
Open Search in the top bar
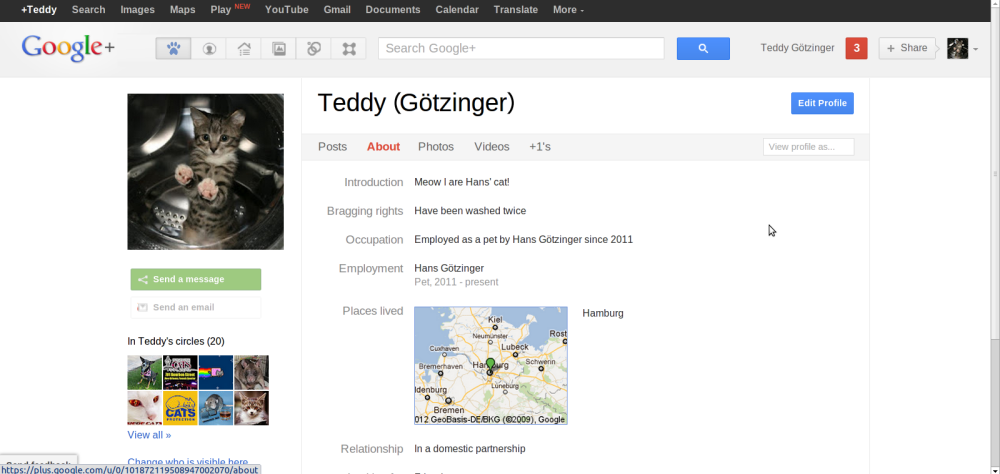(x=88, y=10)
